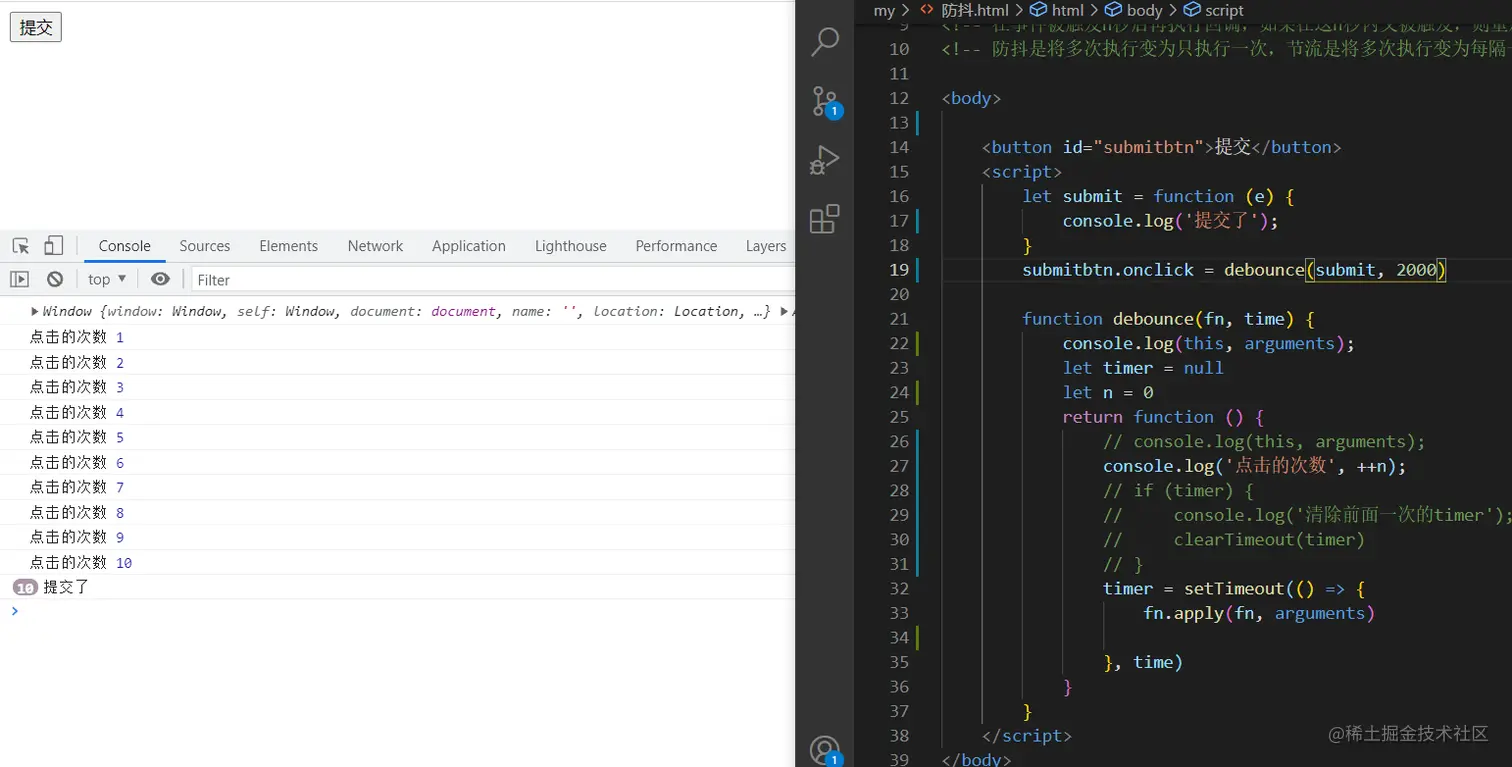
Task: Click 'debounce(submit, 2000)' call in the code
Action: coord(1335,270)
